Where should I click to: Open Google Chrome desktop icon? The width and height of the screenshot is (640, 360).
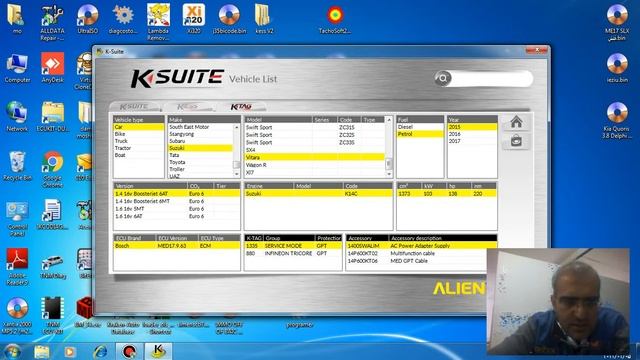tap(52, 170)
